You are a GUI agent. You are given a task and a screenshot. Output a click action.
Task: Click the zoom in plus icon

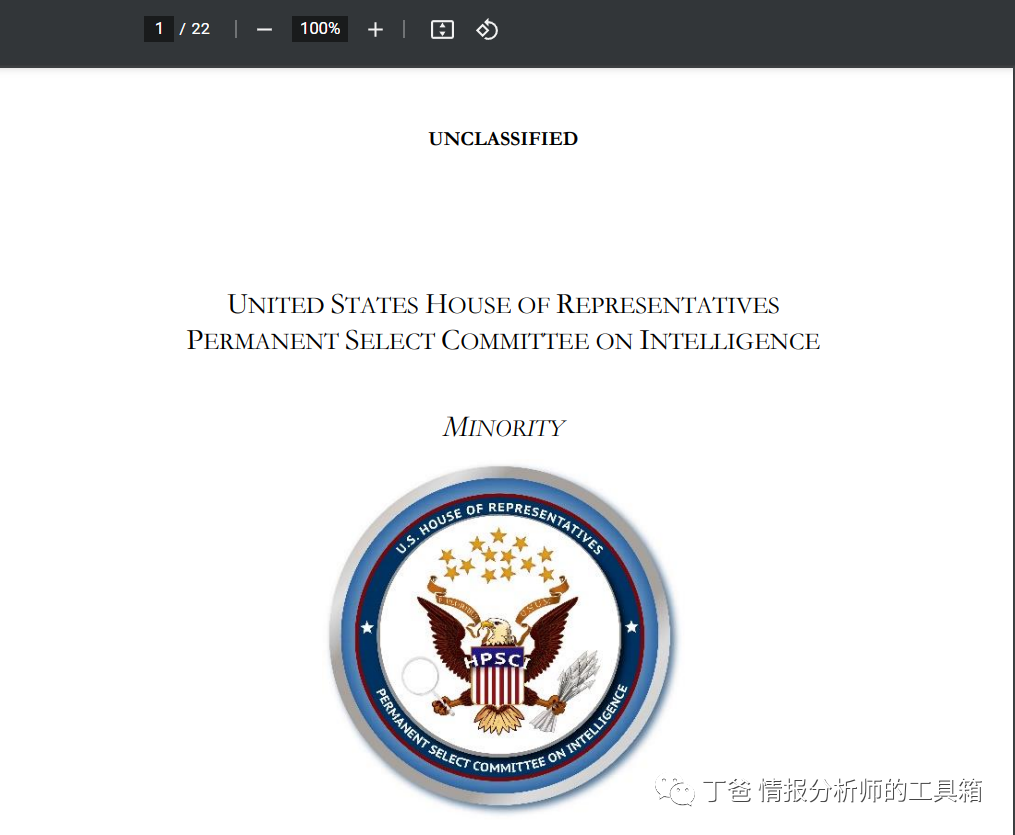(x=375, y=30)
